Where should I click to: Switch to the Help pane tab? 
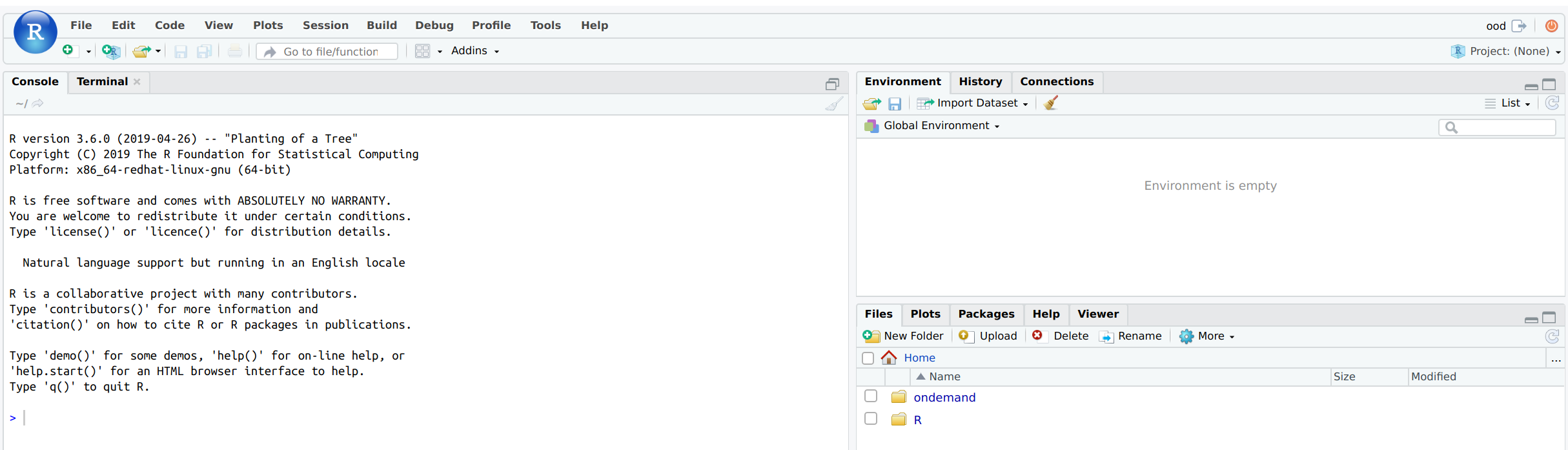pos(1046,314)
